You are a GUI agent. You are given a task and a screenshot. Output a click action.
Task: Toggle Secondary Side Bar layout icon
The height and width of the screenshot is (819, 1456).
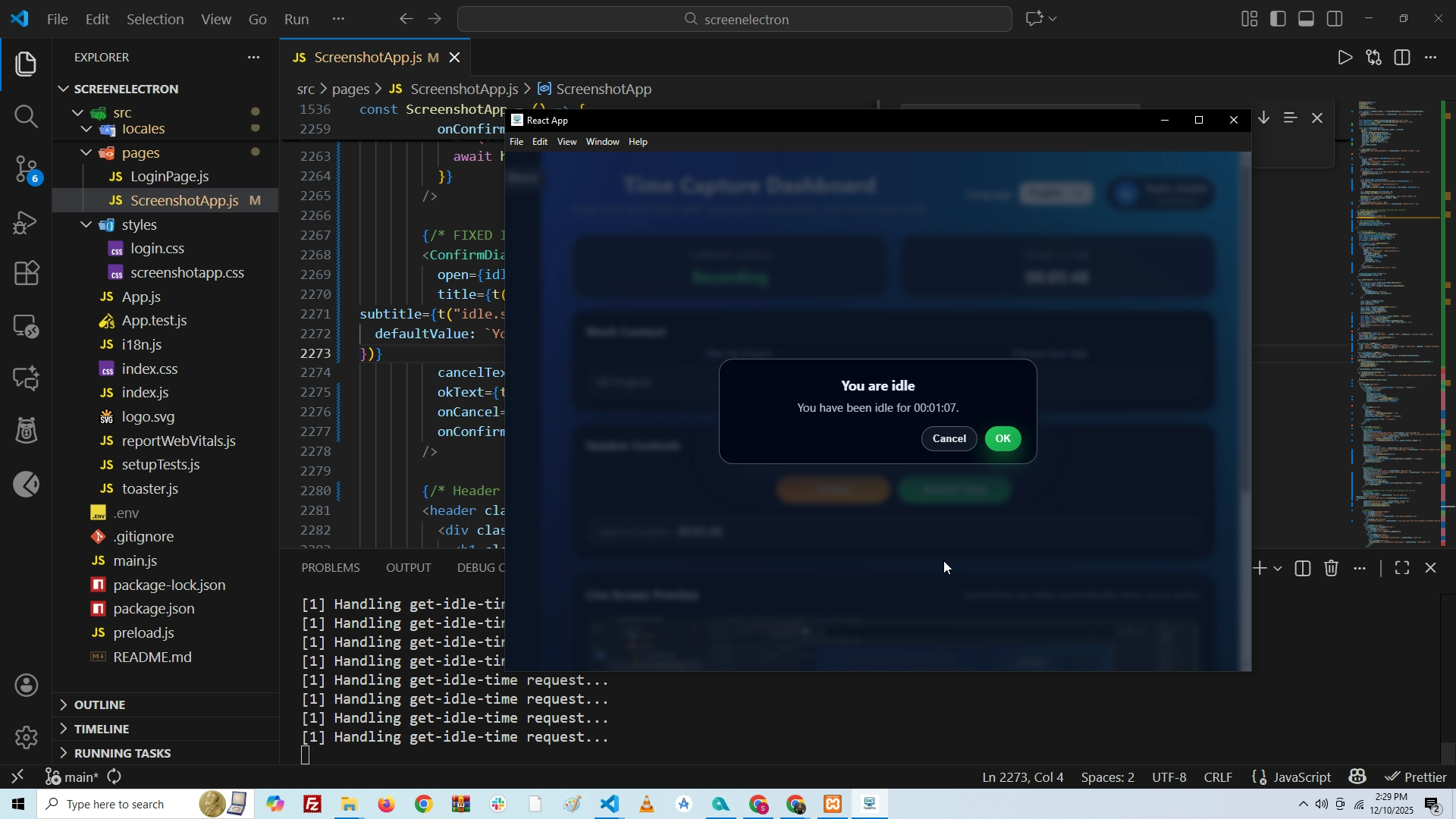pyautogui.click(x=1335, y=19)
